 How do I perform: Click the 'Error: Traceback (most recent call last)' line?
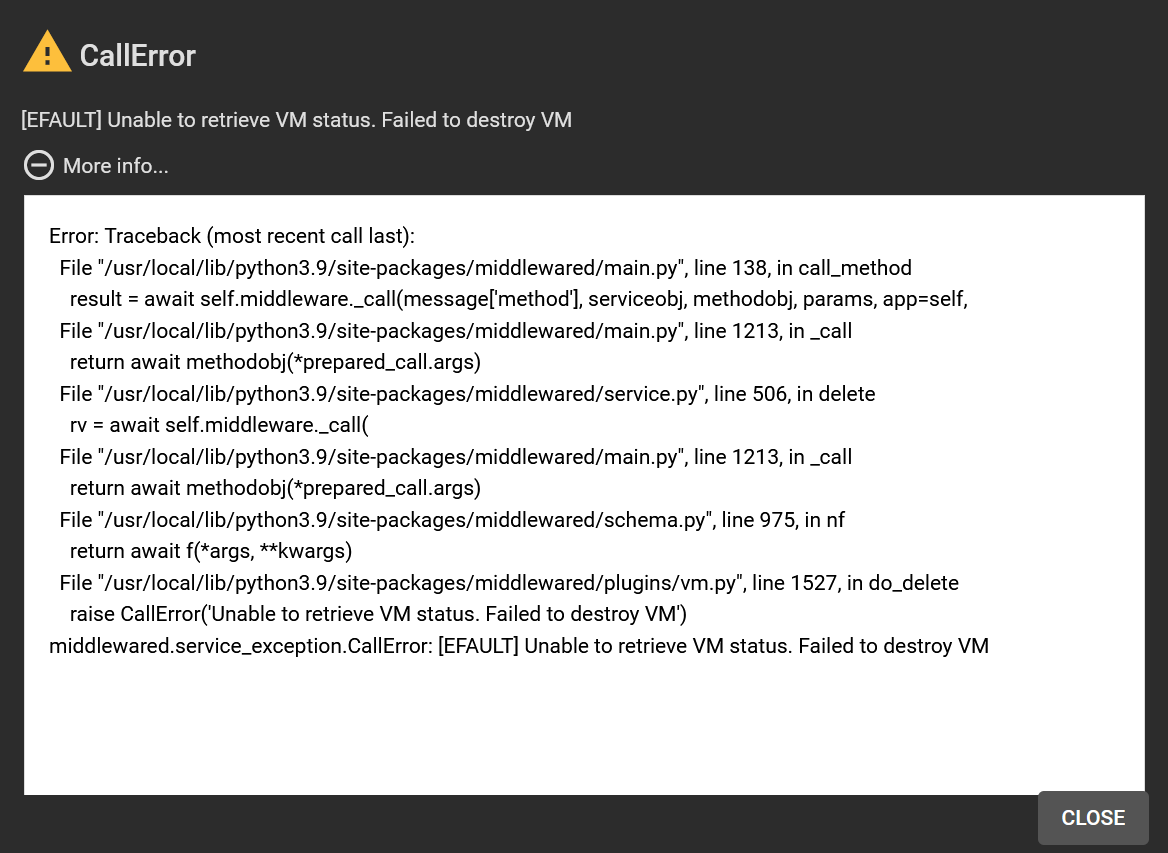point(232,236)
